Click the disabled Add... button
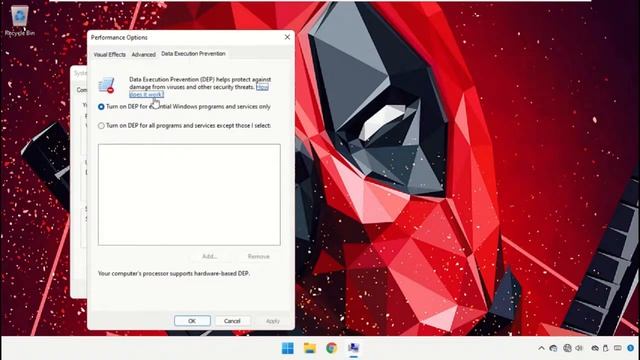Viewport: 640px width, 360px height. (x=210, y=256)
